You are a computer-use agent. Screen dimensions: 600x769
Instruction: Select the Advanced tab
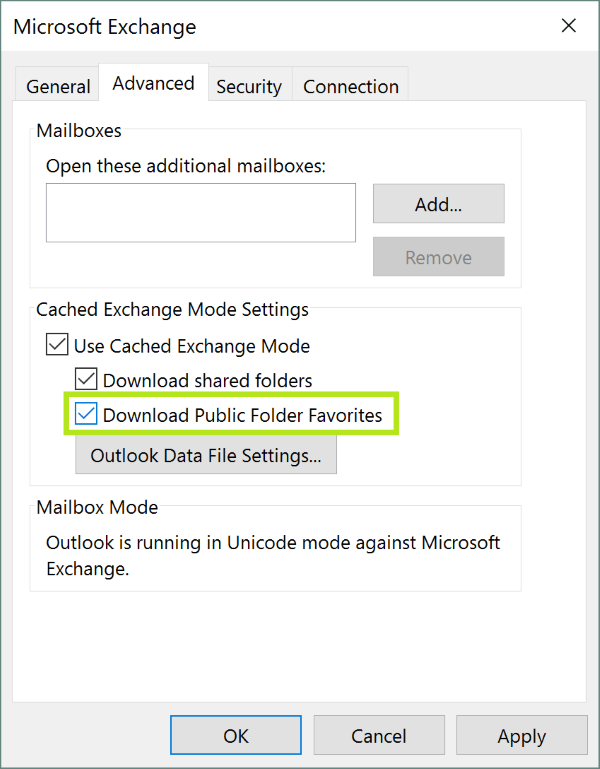click(153, 83)
